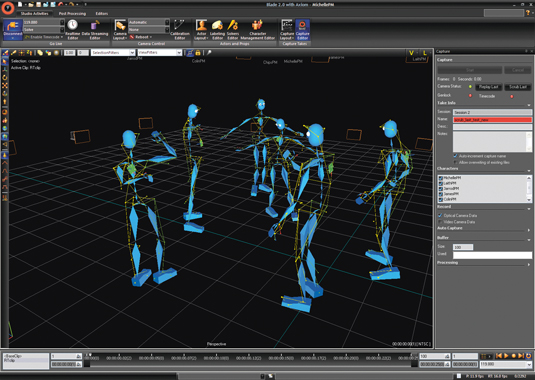Click the help question mark icon
This screenshot has height=380, width=535.
(529, 13)
